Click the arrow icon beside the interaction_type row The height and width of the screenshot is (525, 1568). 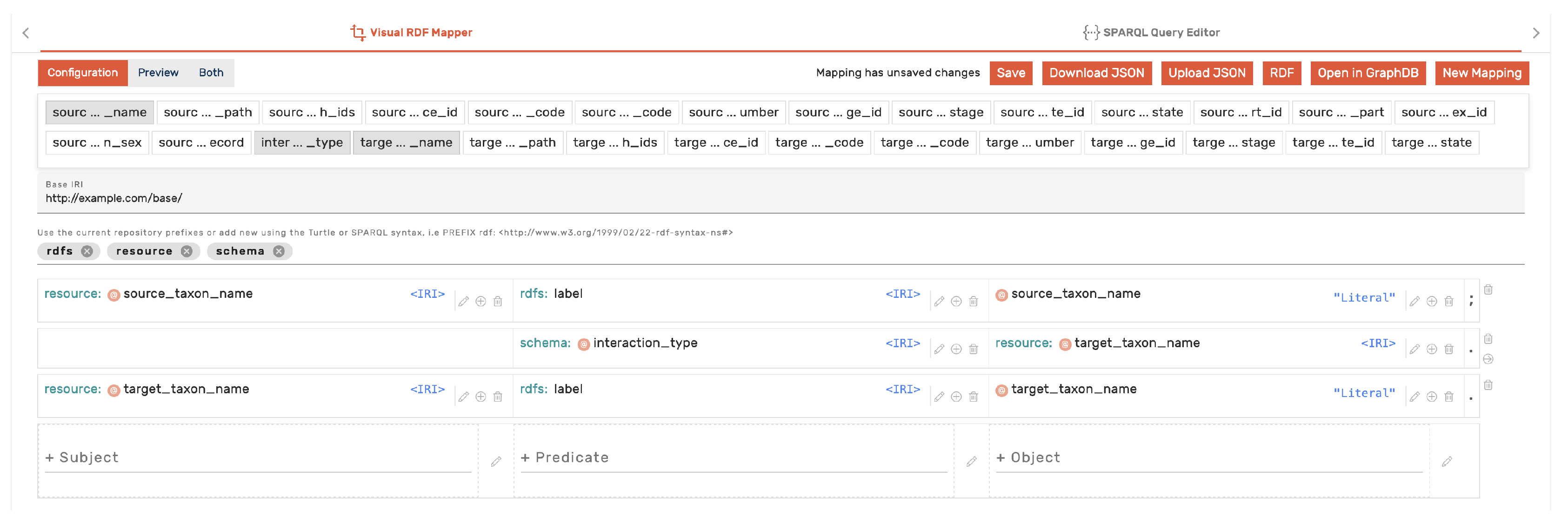point(1488,359)
